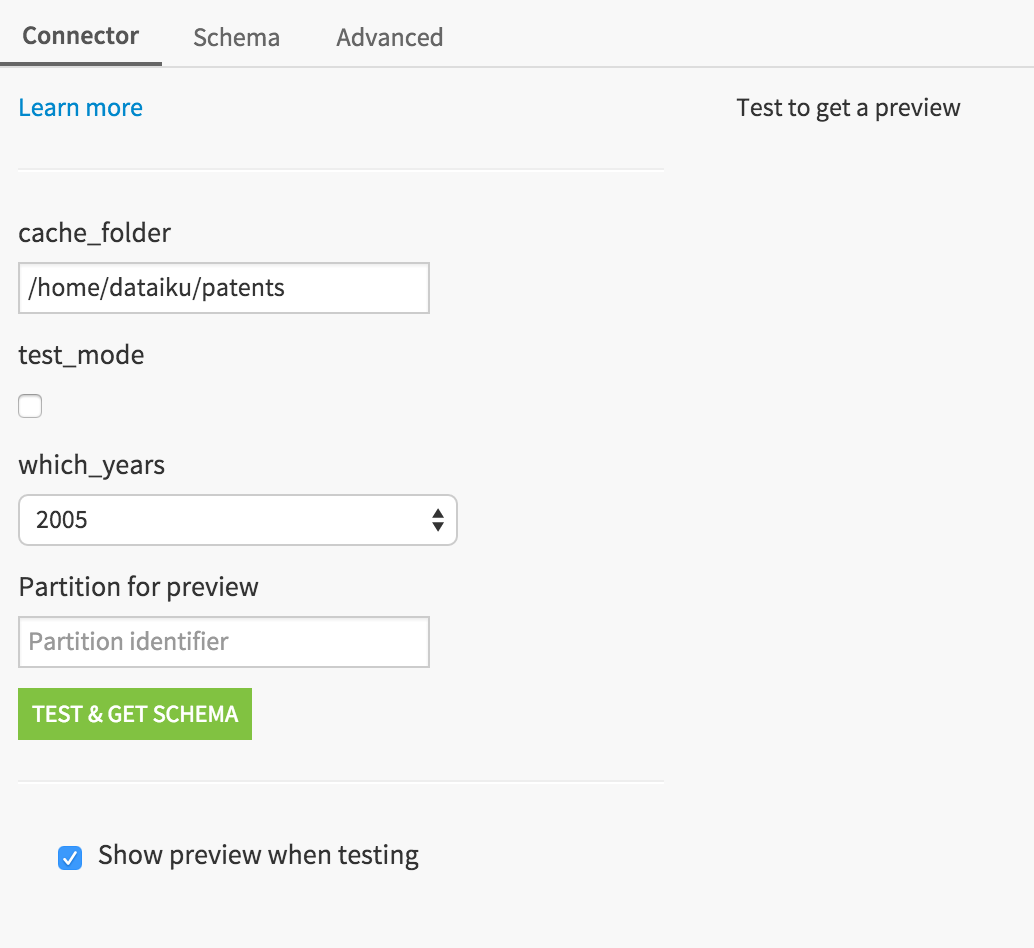1034x948 pixels.
Task: Uncheck Show preview when testing checkbox
Action: 70,858
